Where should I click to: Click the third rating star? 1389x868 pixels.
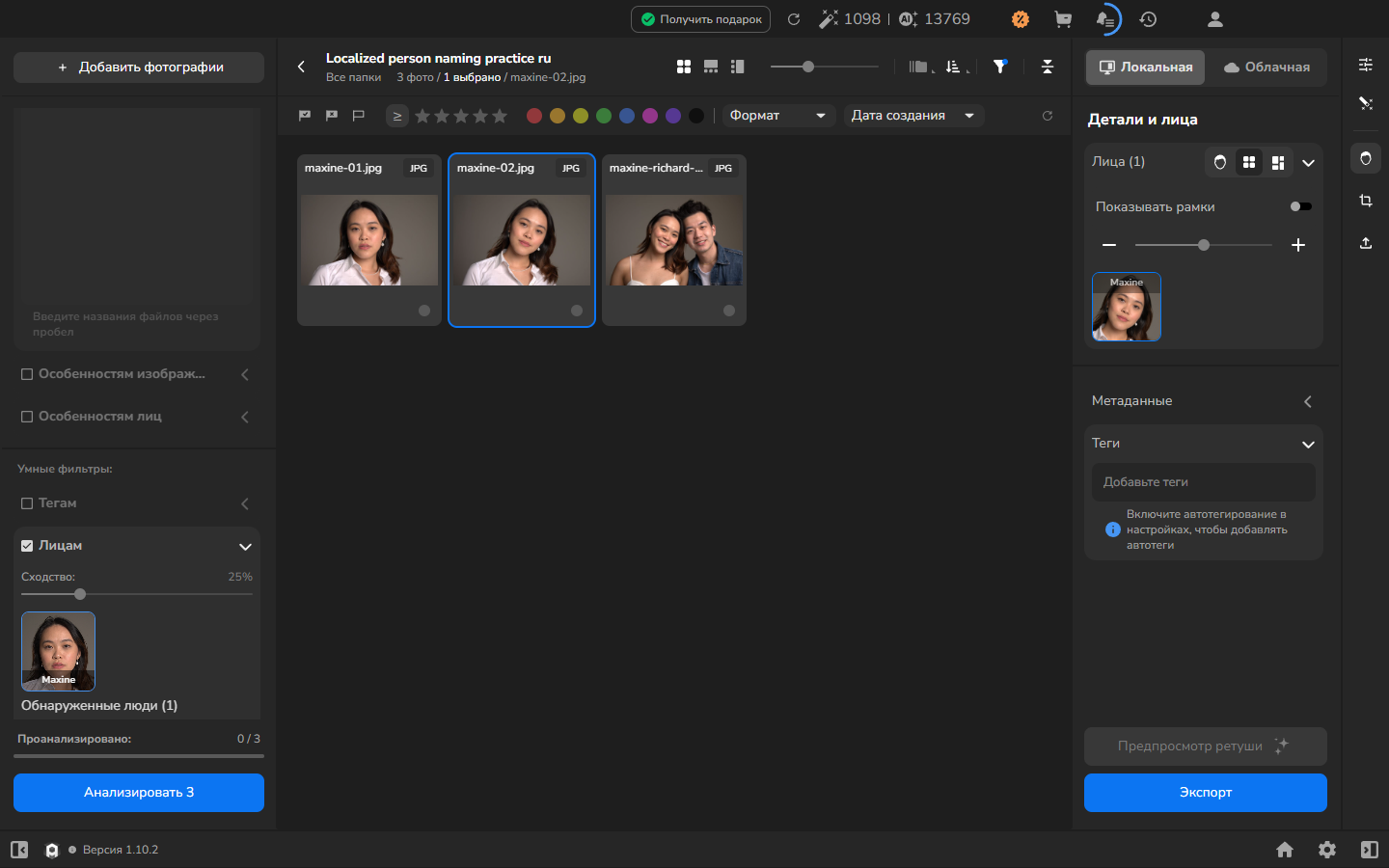(461, 116)
